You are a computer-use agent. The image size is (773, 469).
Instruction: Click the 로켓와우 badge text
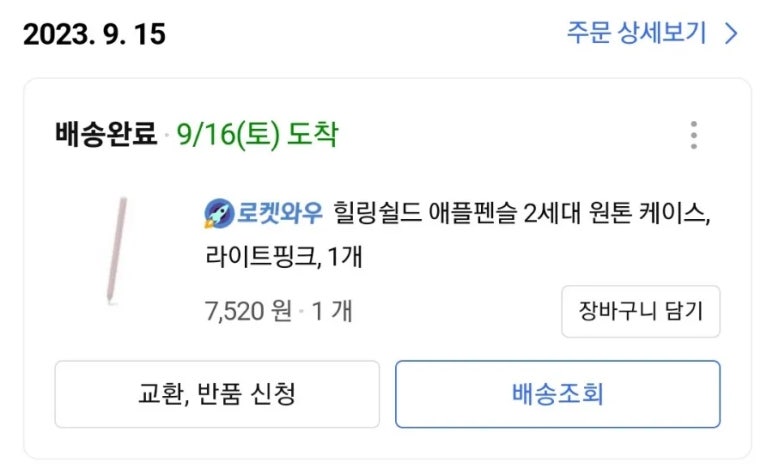pyautogui.click(x=280, y=213)
